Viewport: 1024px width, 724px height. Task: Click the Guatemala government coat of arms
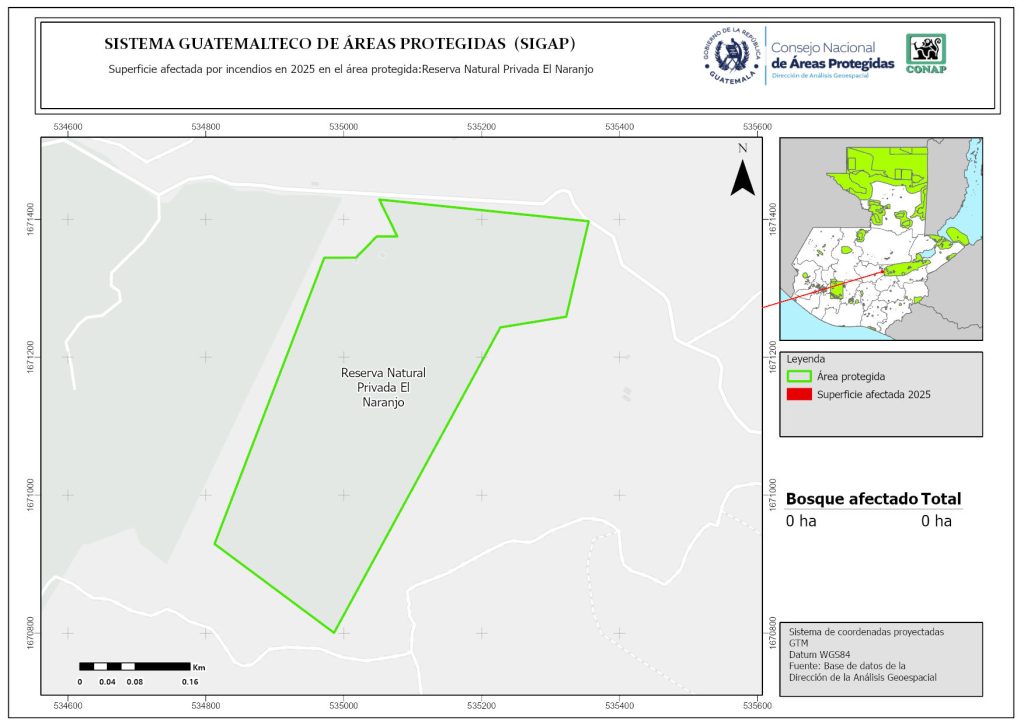(732, 55)
